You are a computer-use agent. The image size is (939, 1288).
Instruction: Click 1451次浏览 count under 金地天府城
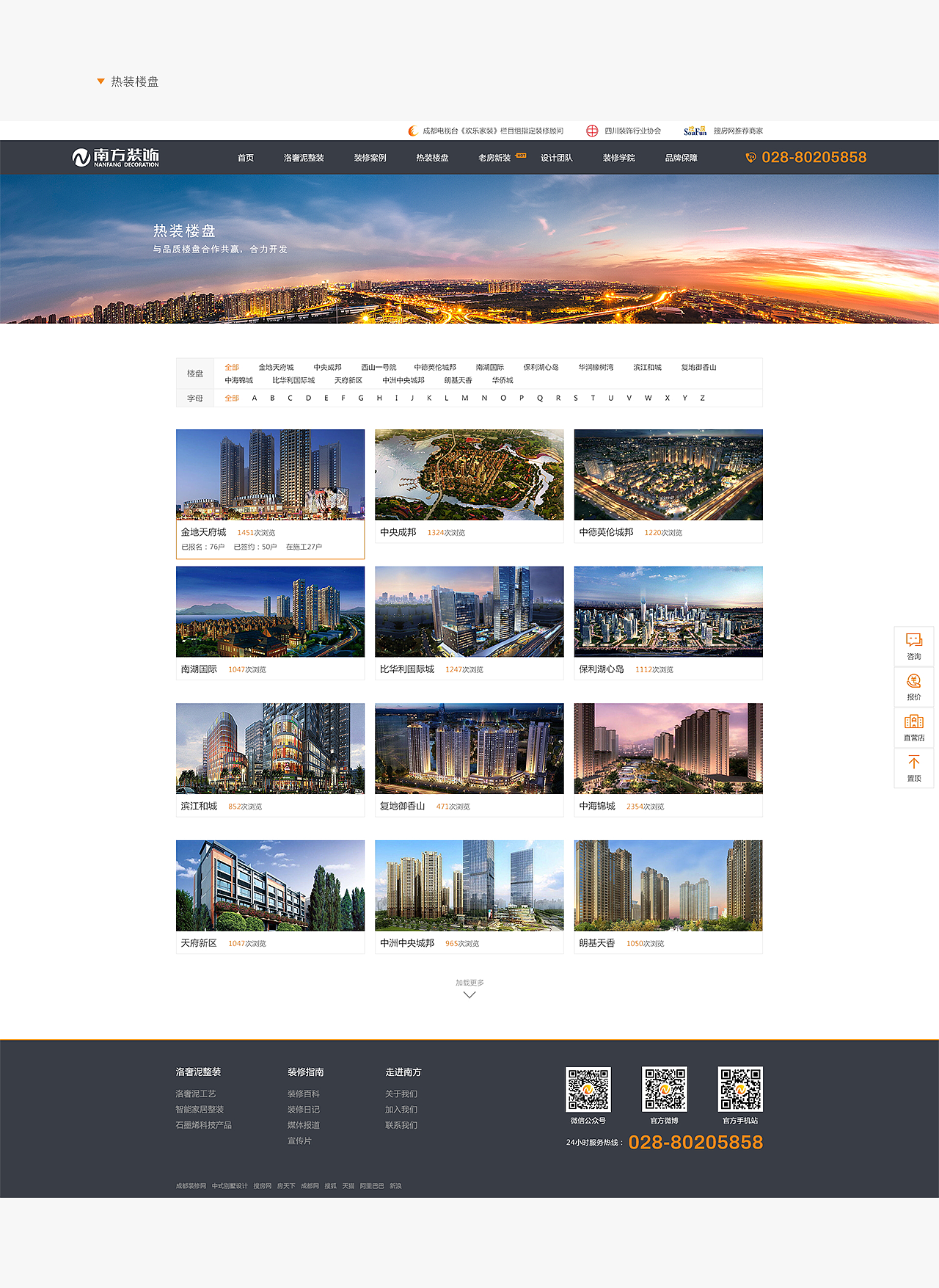coord(256,533)
